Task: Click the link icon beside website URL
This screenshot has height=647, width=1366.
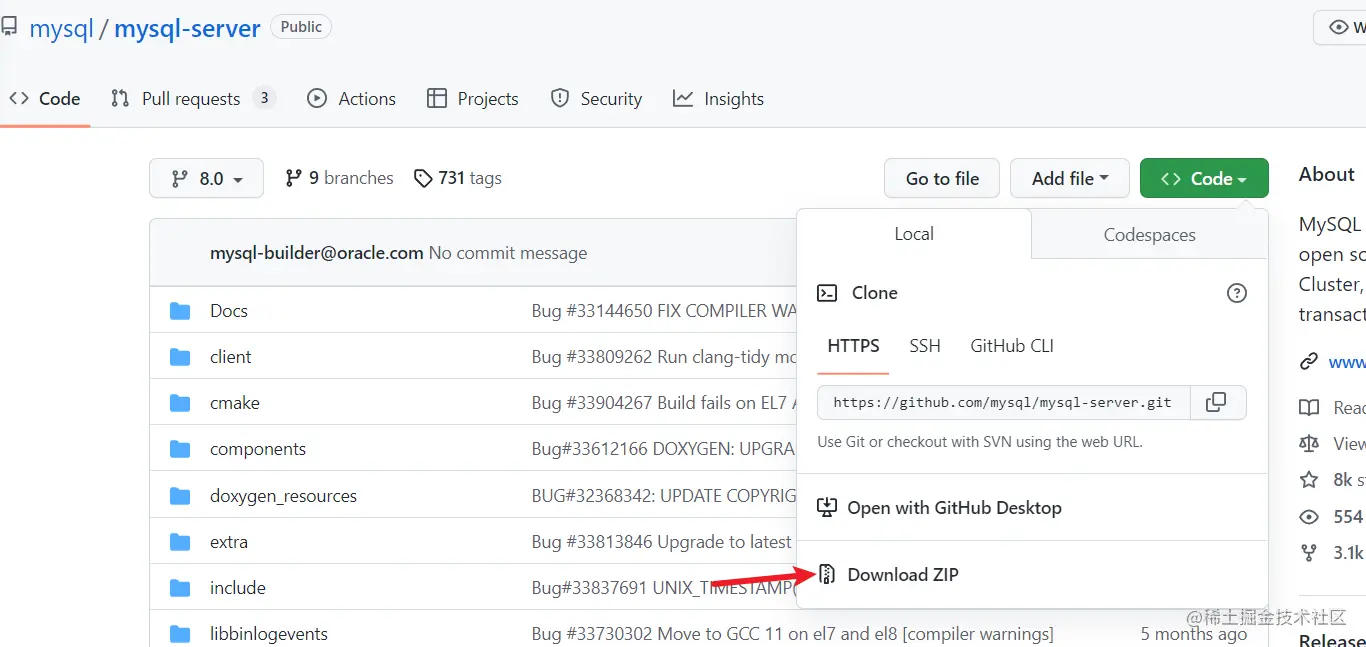Action: 1308,362
